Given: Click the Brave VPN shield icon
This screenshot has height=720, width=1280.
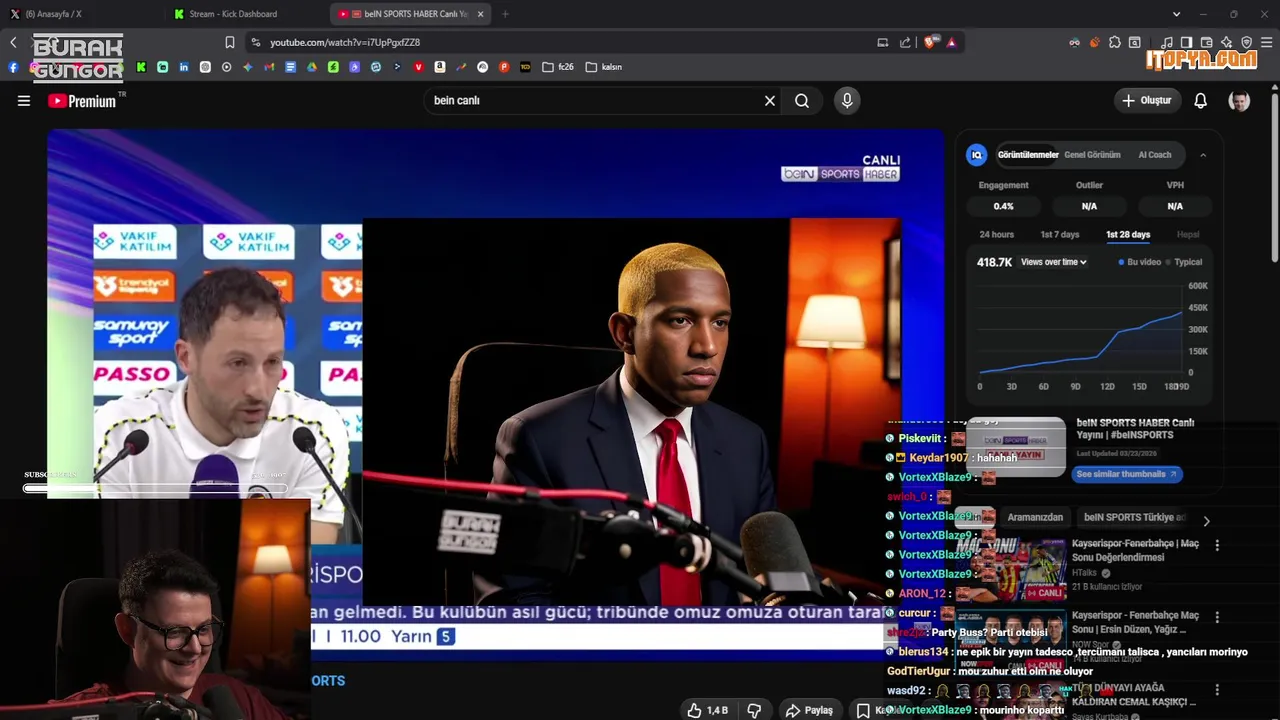Looking at the screenshot, I should tap(1247, 42).
